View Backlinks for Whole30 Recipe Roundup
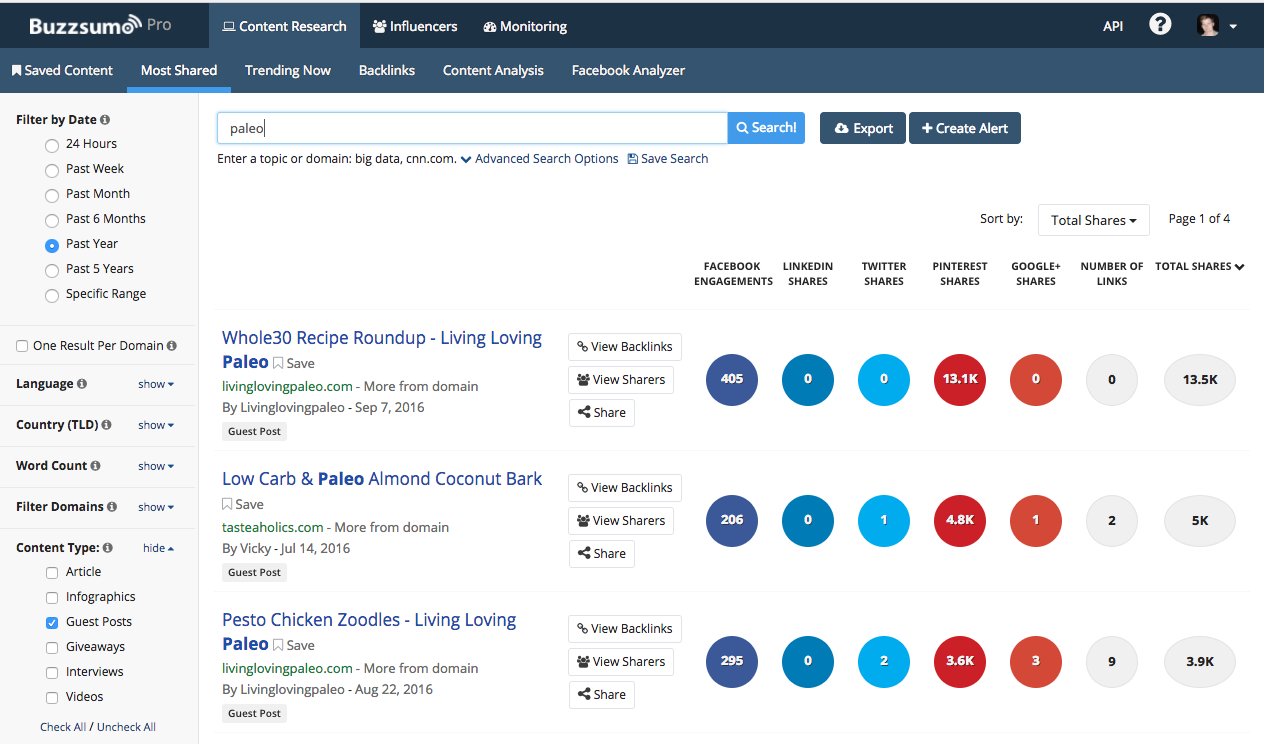The width and height of the screenshot is (1264, 744). [625, 347]
